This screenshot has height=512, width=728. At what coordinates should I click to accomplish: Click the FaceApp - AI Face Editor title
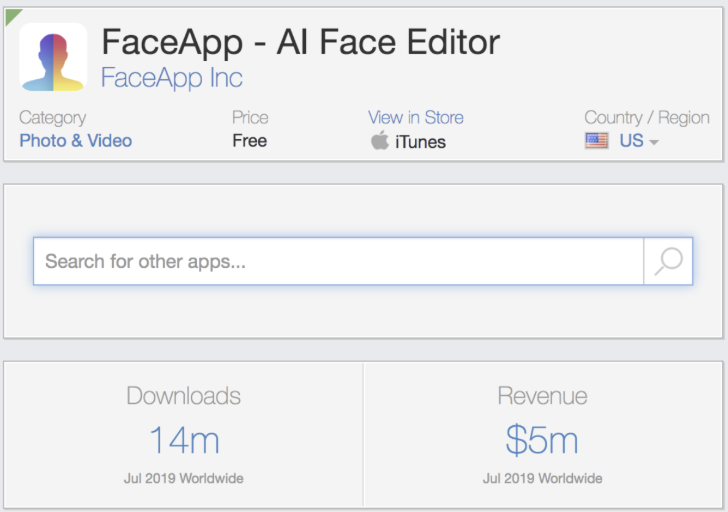point(301,42)
